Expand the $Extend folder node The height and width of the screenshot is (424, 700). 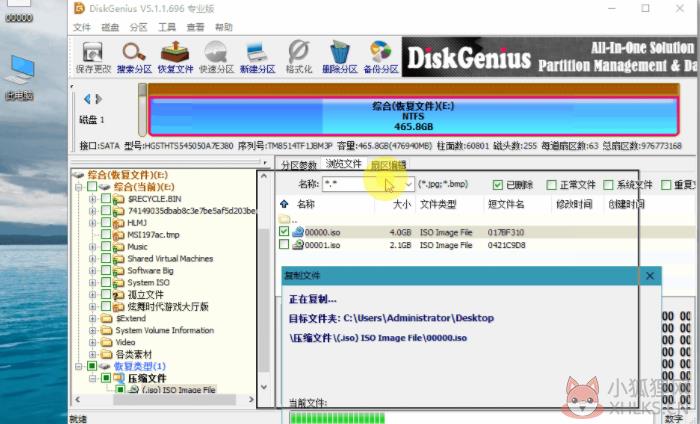coord(92,318)
